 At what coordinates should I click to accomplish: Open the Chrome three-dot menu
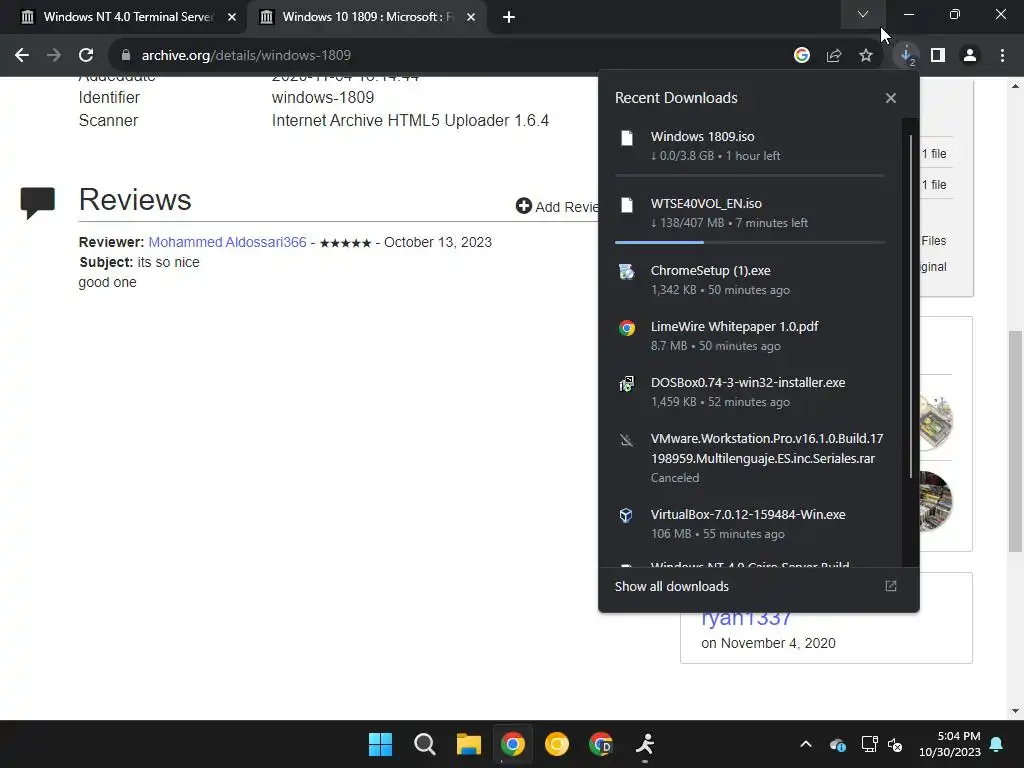[x=1002, y=56]
